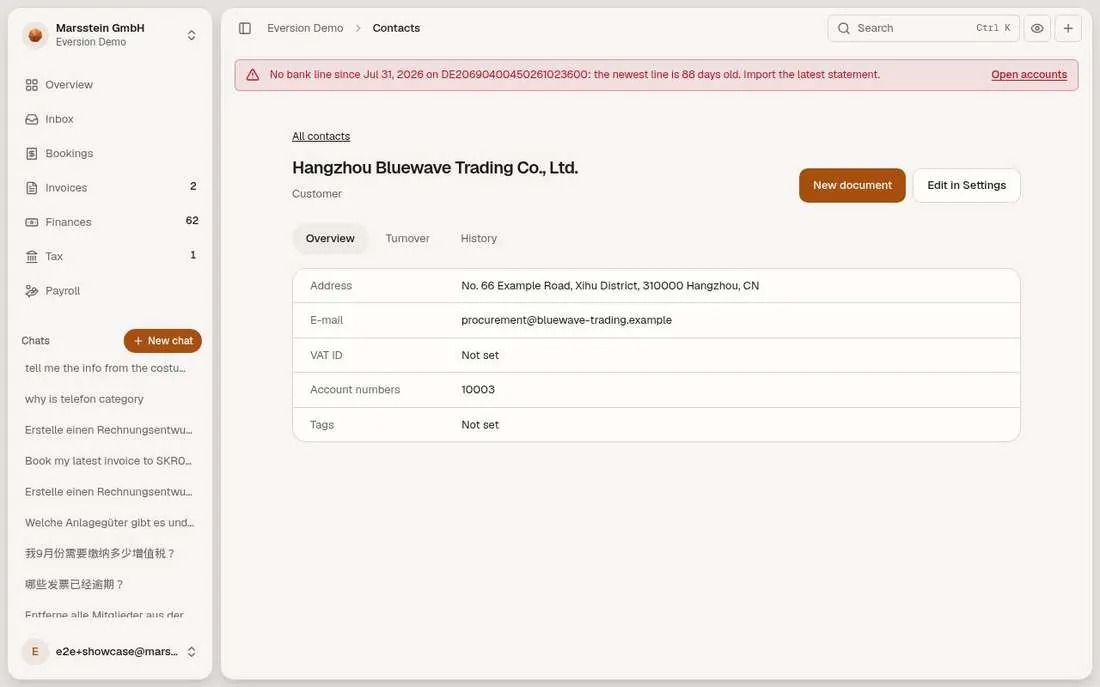The width and height of the screenshot is (1100, 687).
Task: Click the Search input field
Action: (x=923, y=28)
